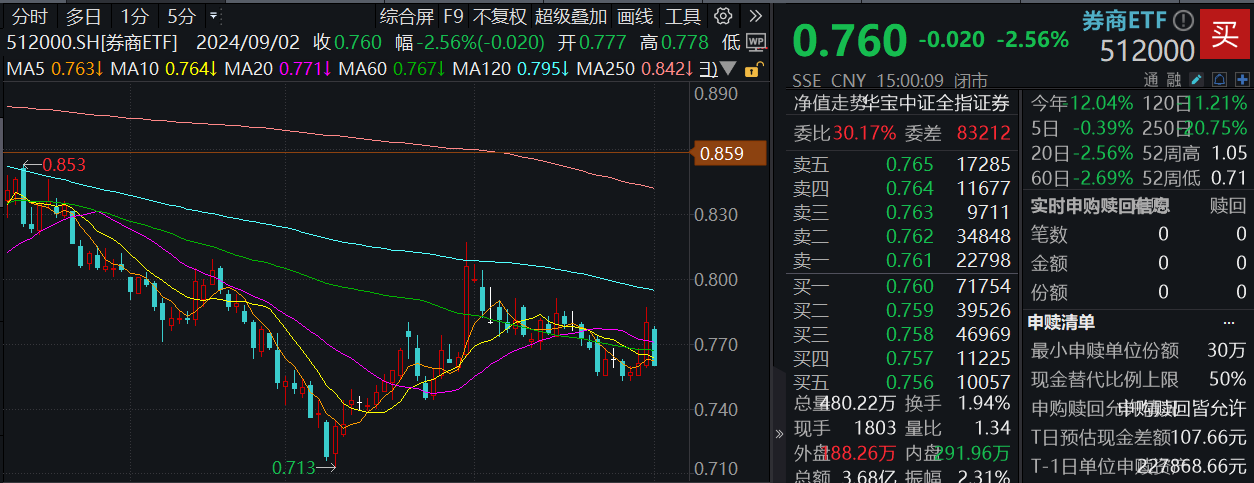Open the period dropdown arrow after 5分
The image size is (1254, 483).
point(213,16)
